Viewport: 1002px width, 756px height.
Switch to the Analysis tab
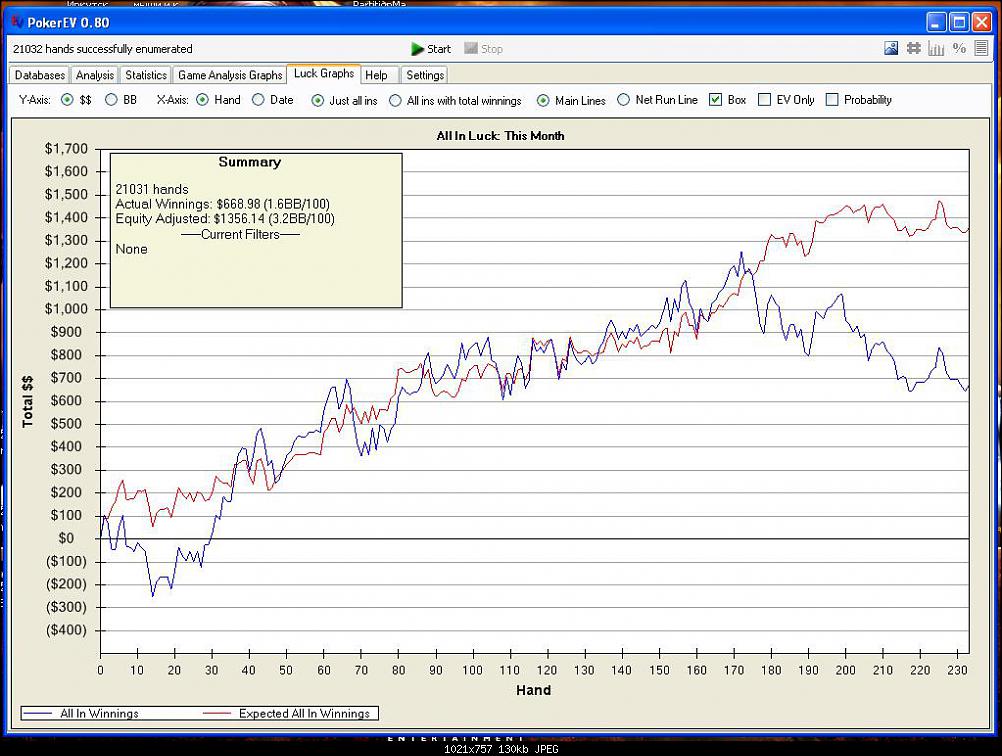(95, 75)
